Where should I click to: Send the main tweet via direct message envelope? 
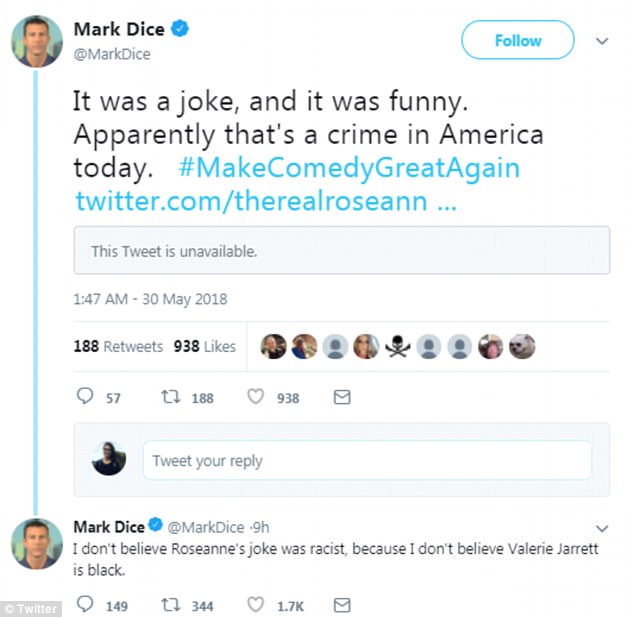coord(341,397)
